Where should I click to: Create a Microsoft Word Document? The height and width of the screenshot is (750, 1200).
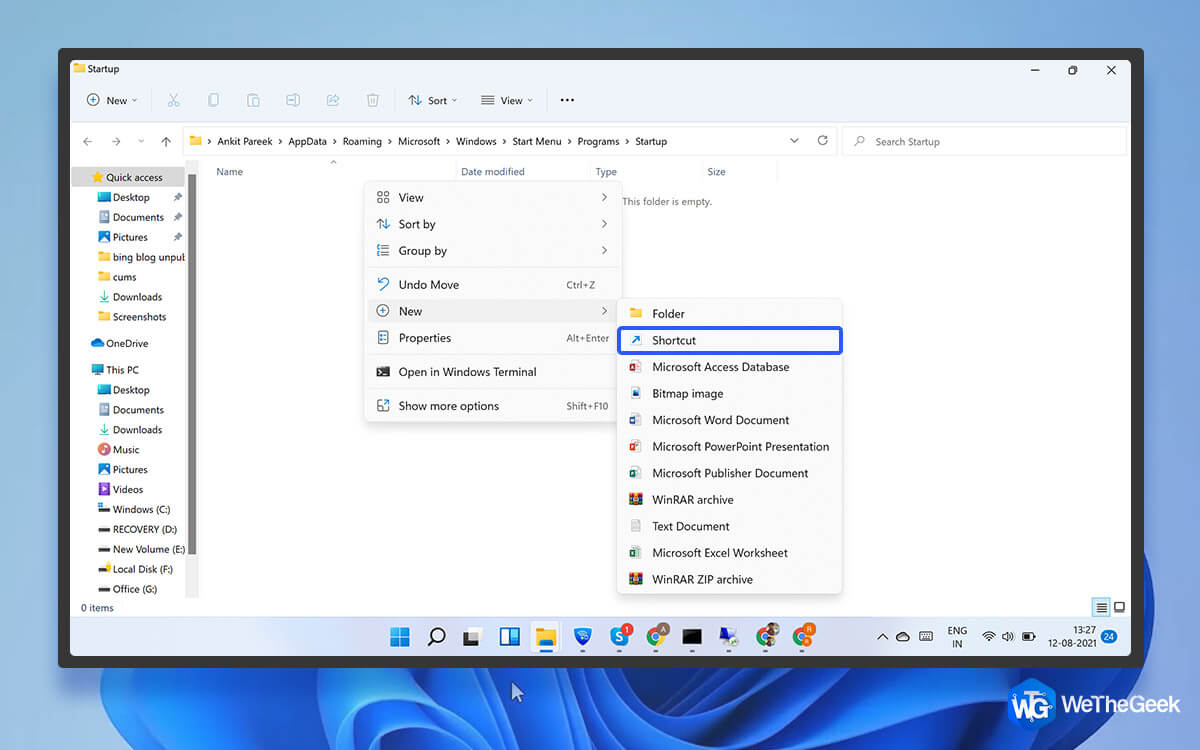coord(730,420)
